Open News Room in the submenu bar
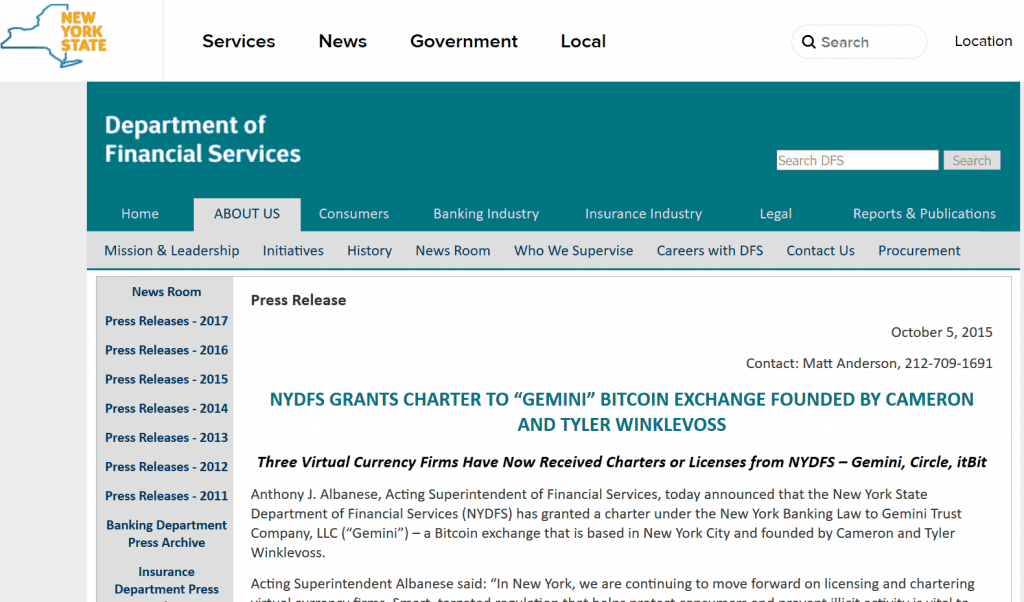The height and width of the screenshot is (602, 1024). (453, 251)
